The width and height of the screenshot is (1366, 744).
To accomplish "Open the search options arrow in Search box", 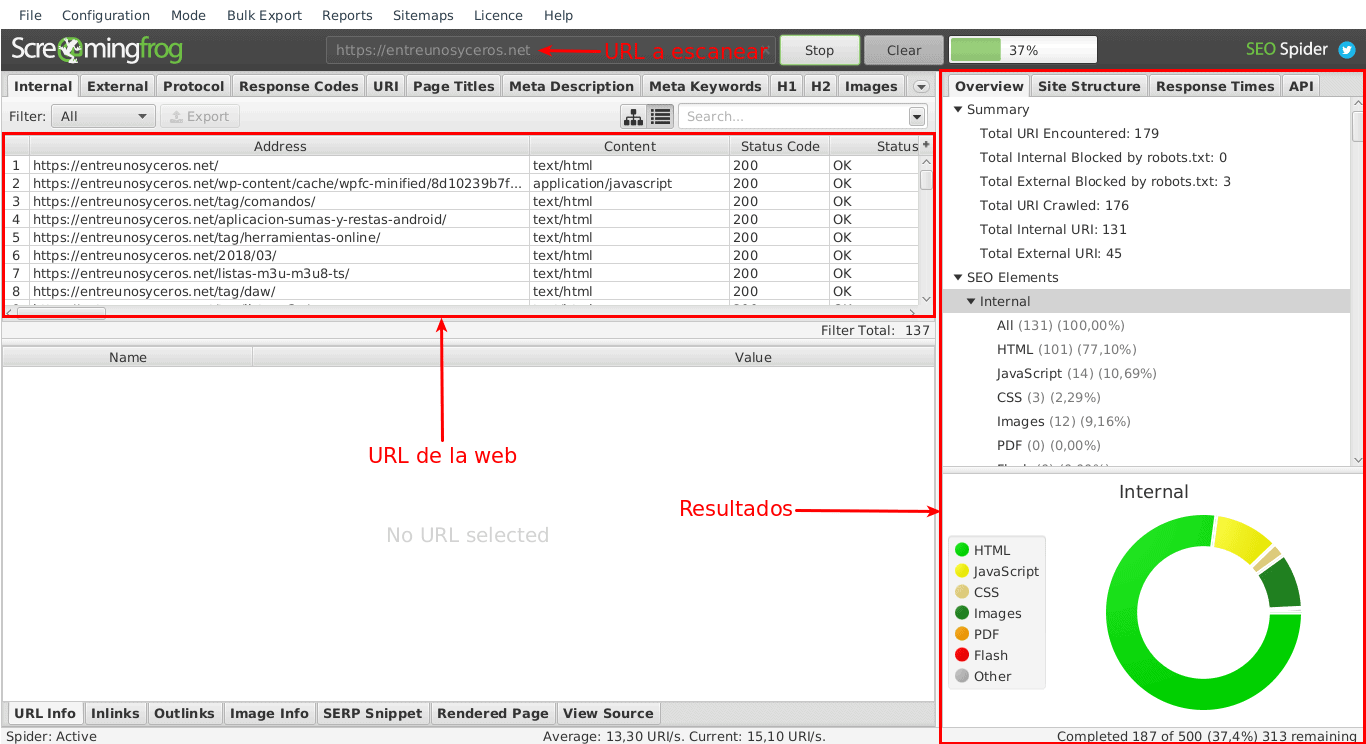I will coord(917,117).
